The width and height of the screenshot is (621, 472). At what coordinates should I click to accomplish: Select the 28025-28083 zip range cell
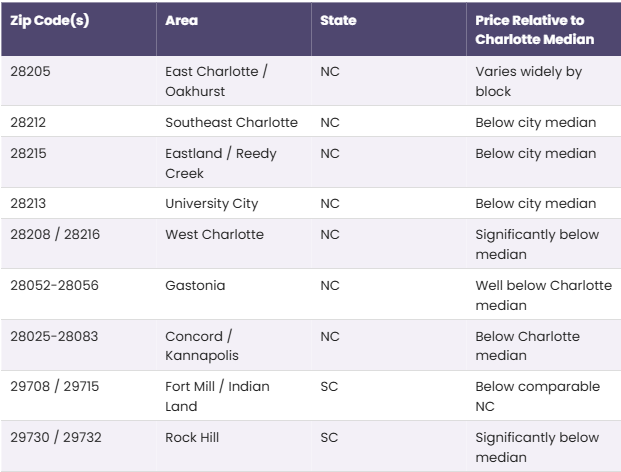tap(54, 337)
